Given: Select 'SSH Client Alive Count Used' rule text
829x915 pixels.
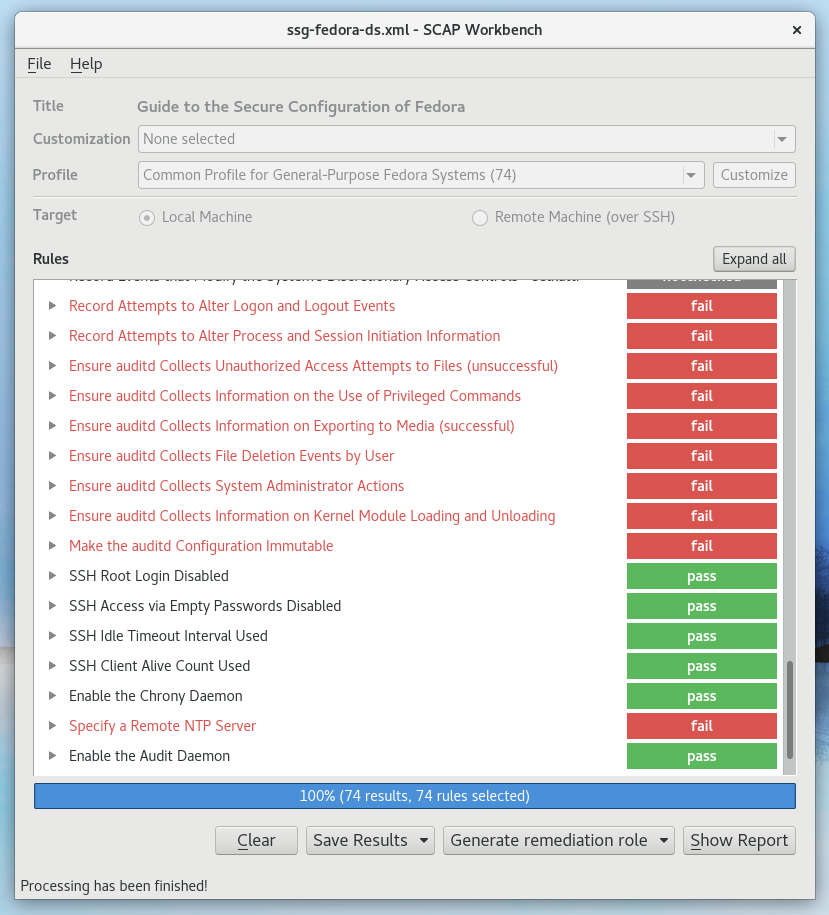Looking at the screenshot, I should coord(159,666).
